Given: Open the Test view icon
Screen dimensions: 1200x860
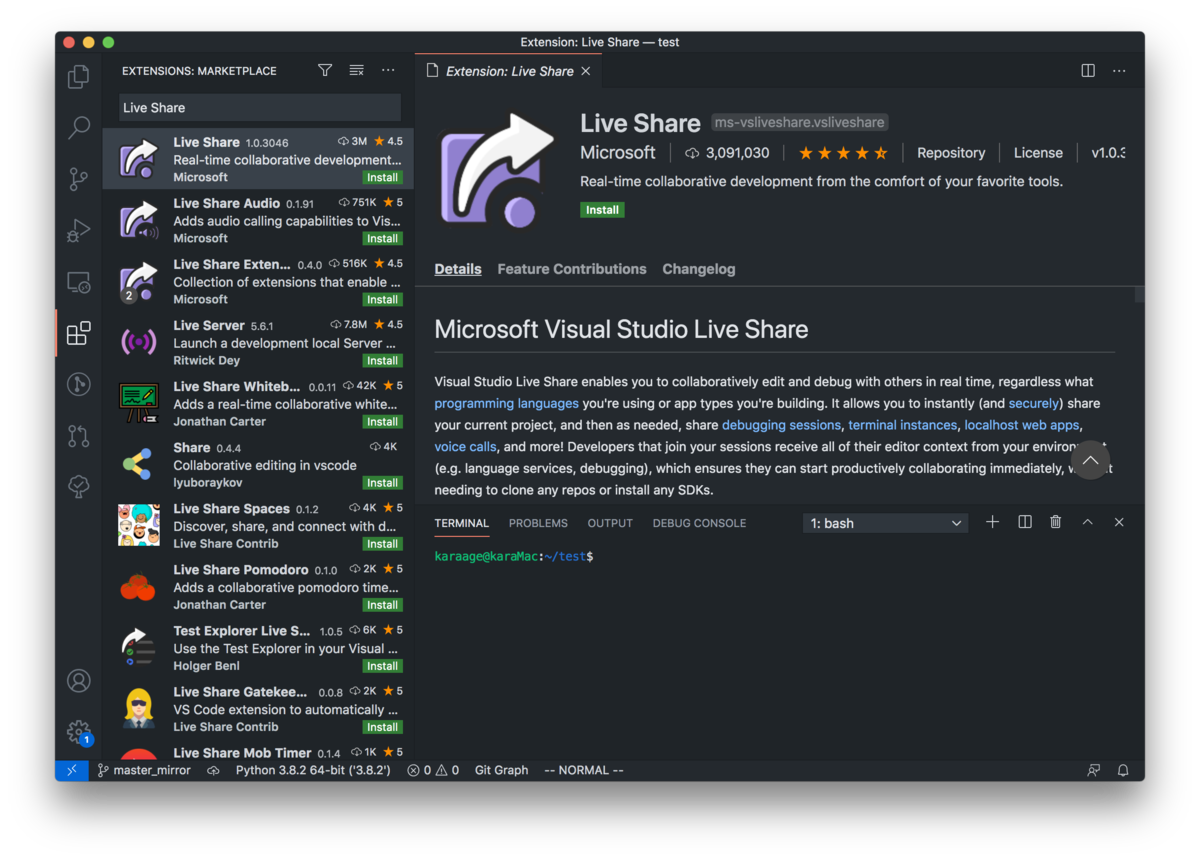Looking at the screenshot, I should 78,486.
